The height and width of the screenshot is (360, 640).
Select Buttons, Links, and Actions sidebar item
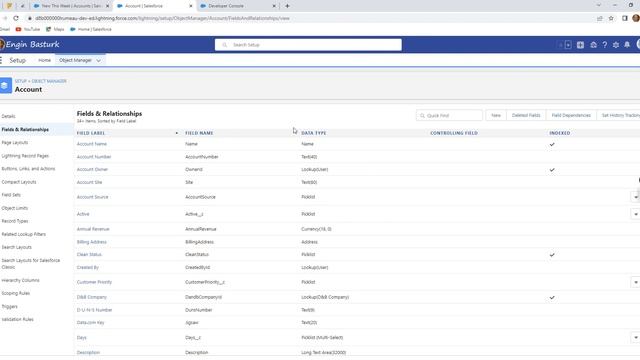tap(28, 169)
